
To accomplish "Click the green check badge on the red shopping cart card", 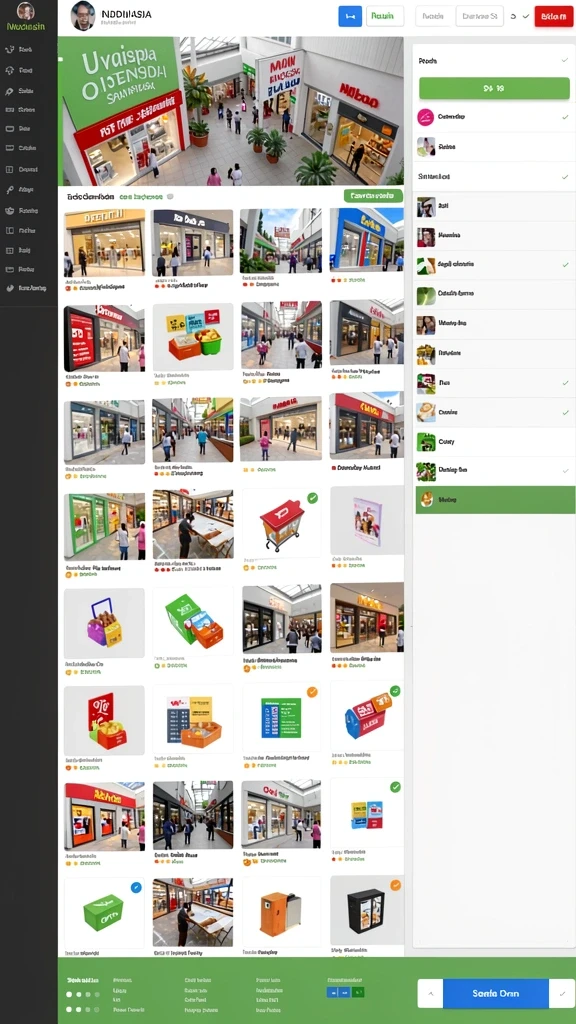I will click(x=313, y=498).
